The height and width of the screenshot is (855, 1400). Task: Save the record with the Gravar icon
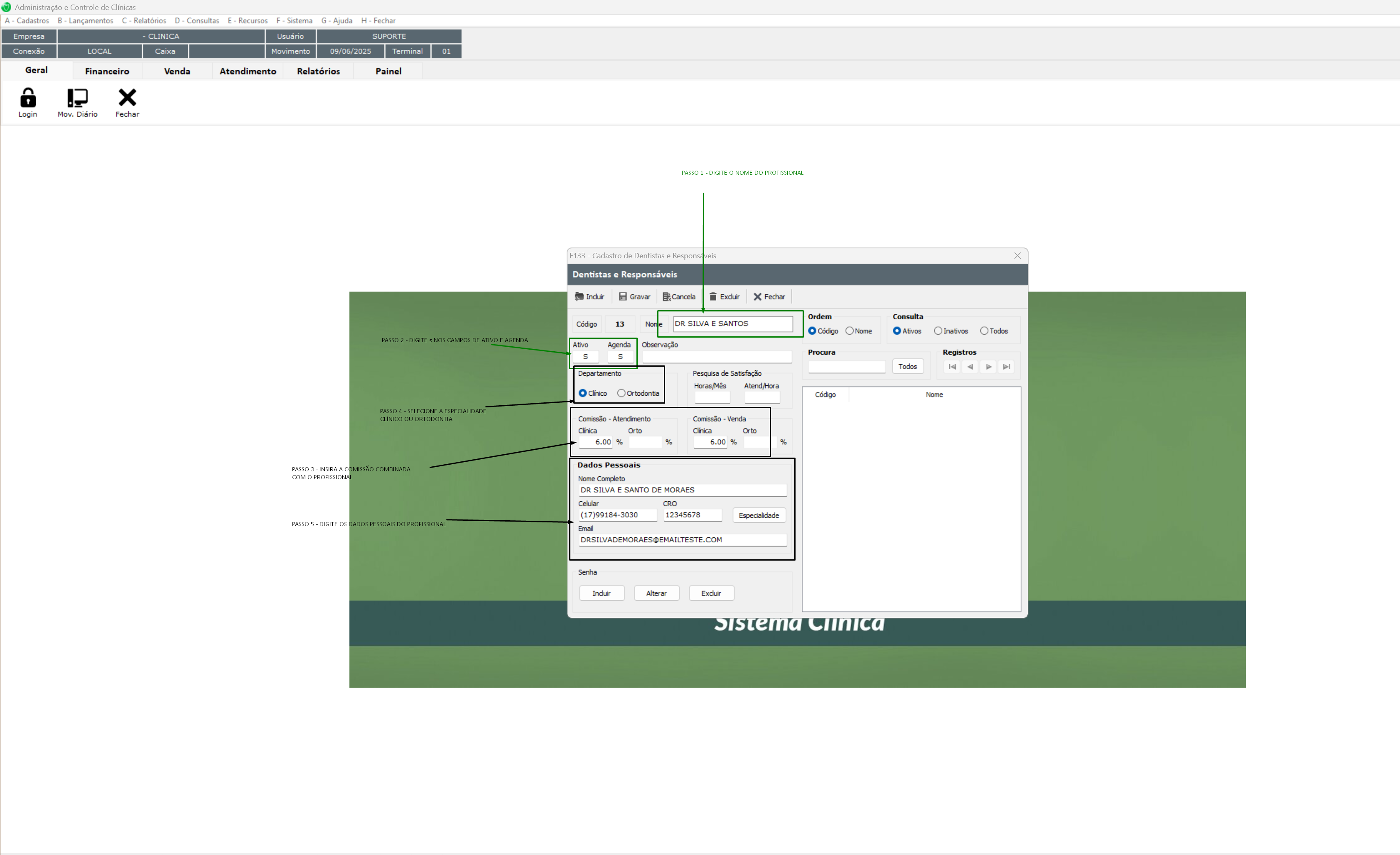point(623,296)
